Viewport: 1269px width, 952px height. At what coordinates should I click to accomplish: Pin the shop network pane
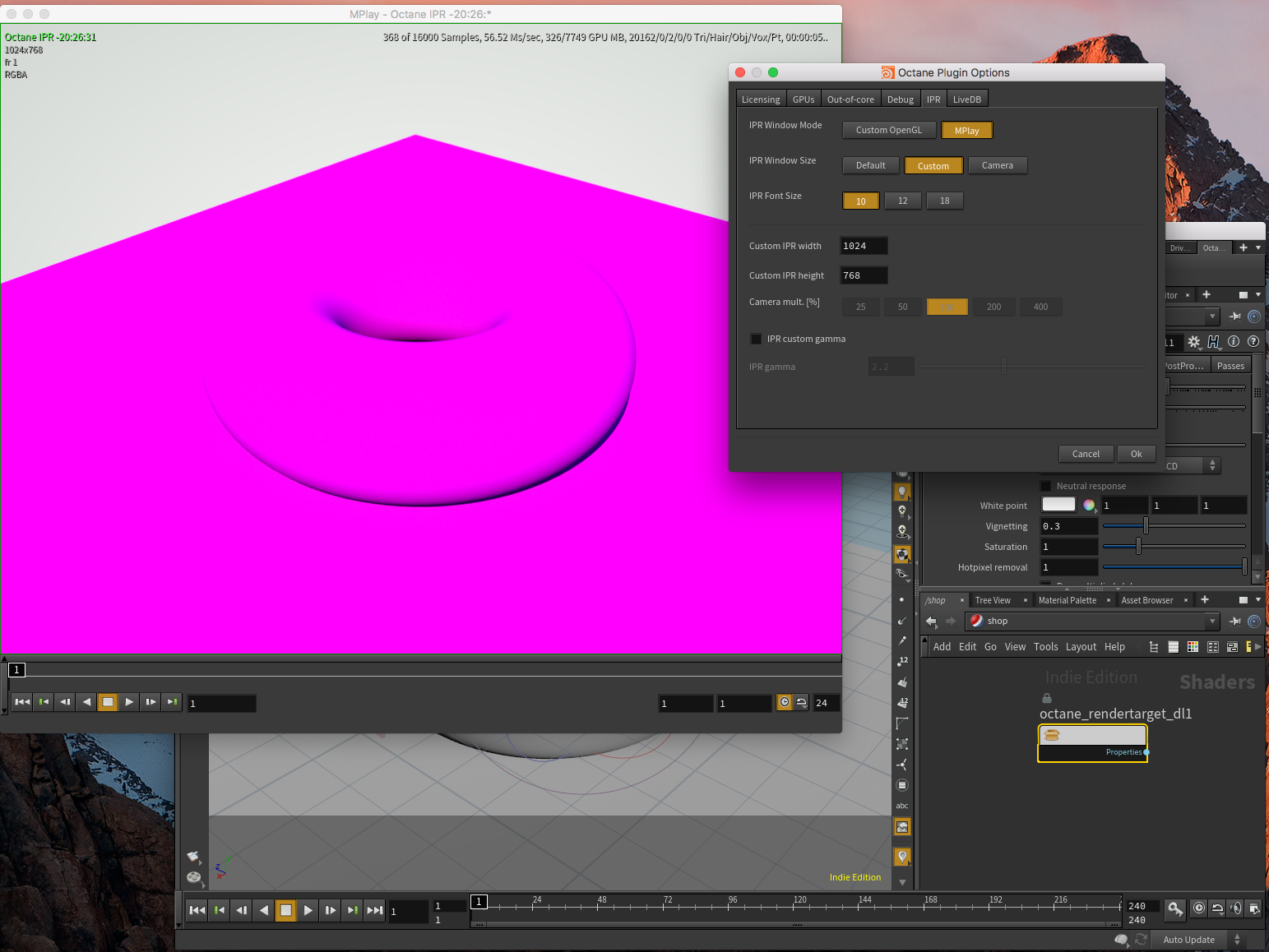click(x=1235, y=621)
